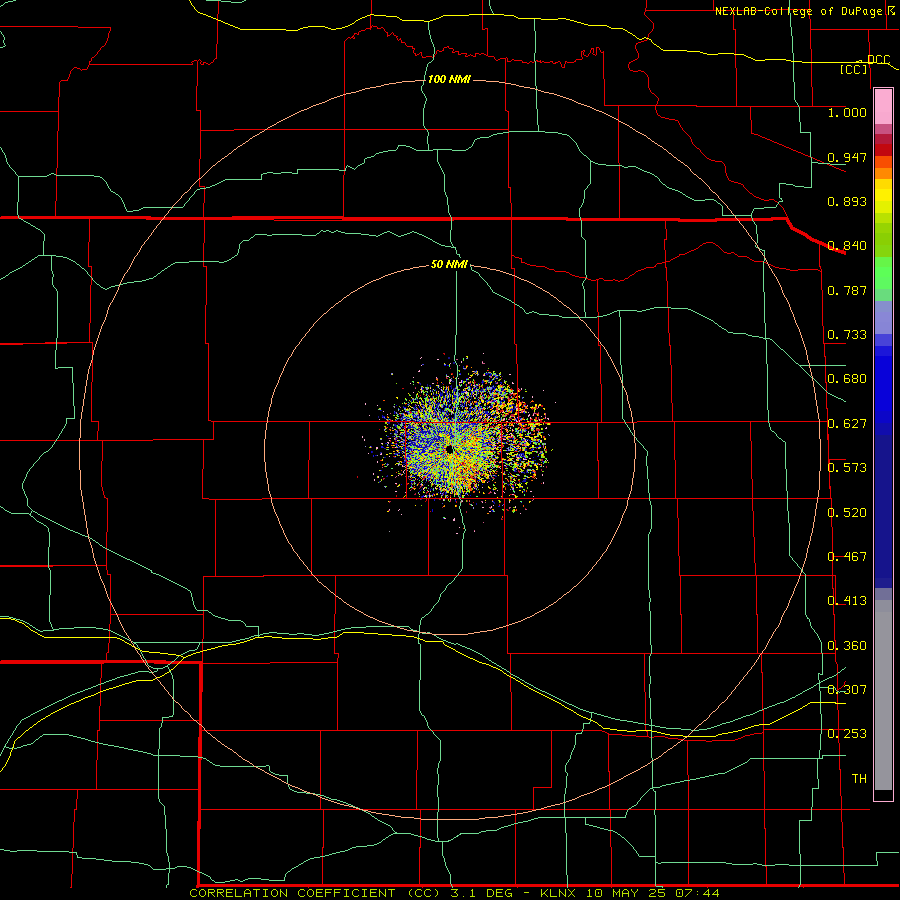Image resolution: width=900 pixels, height=900 pixels.
Task: Click the 0.360 scale value
Action: [847, 646]
